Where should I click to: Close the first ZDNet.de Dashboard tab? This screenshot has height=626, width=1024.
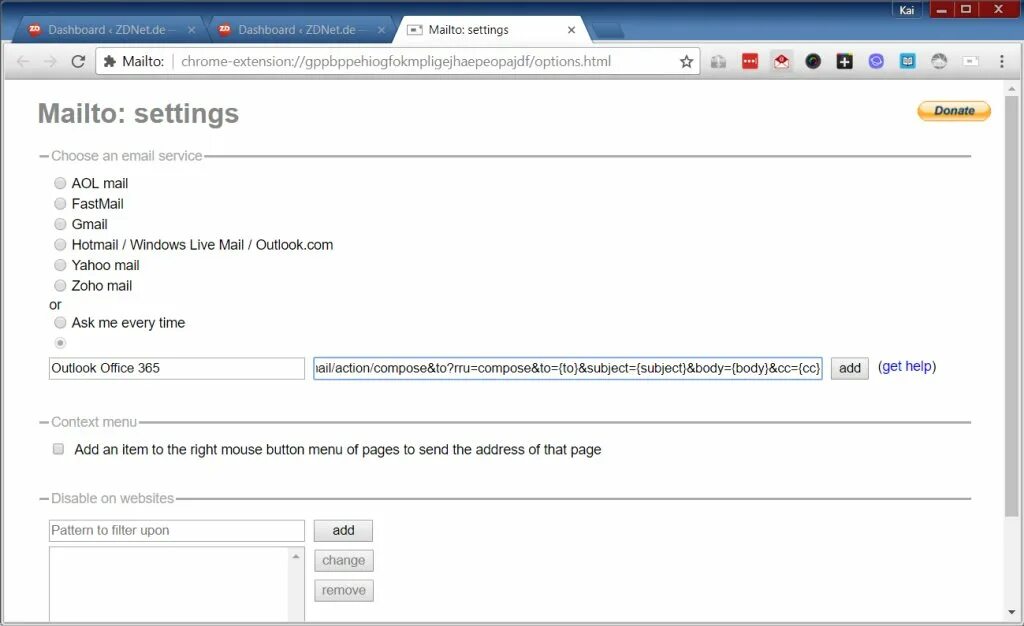point(191,30)
